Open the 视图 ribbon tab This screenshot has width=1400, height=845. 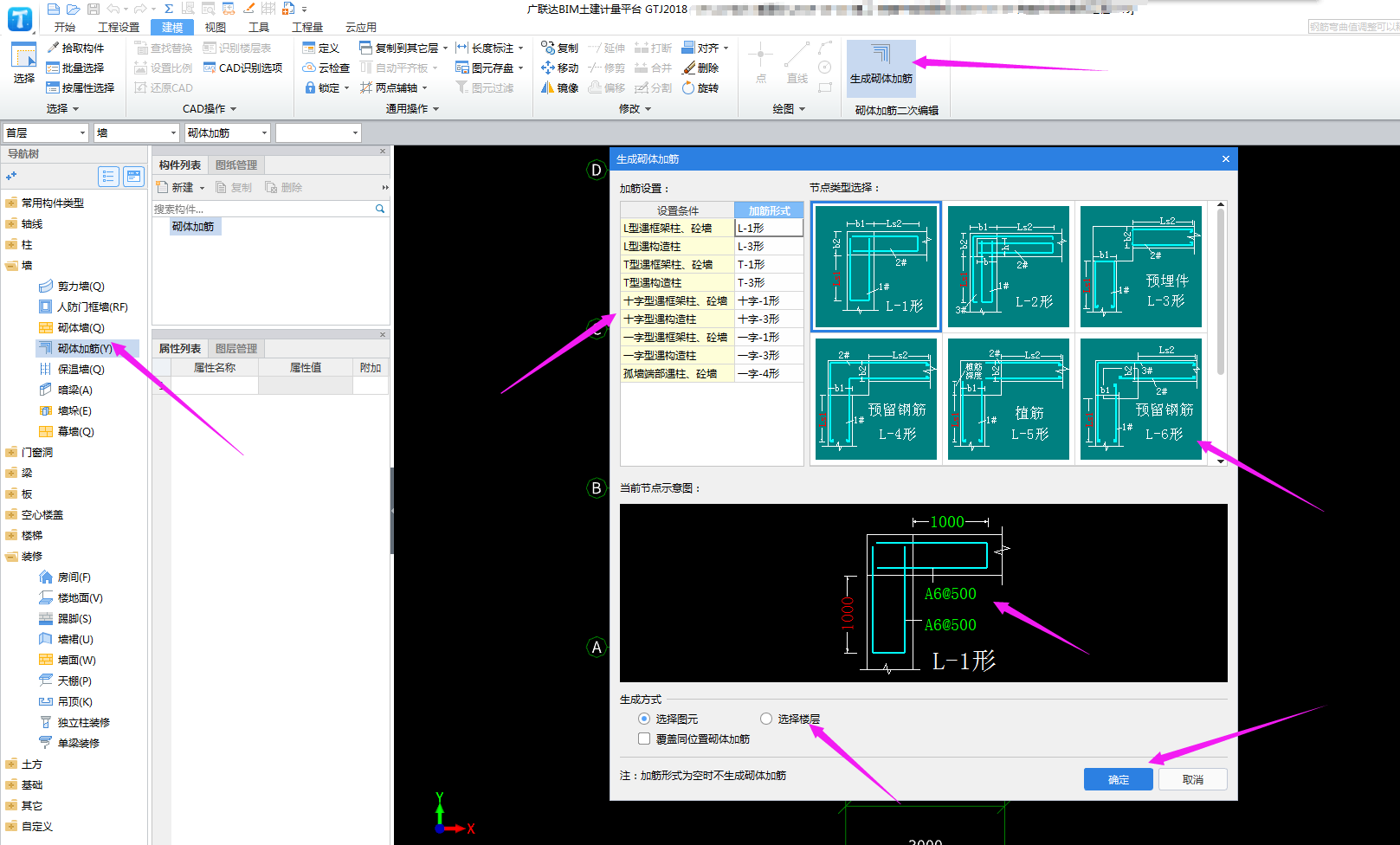pos(216,28)
